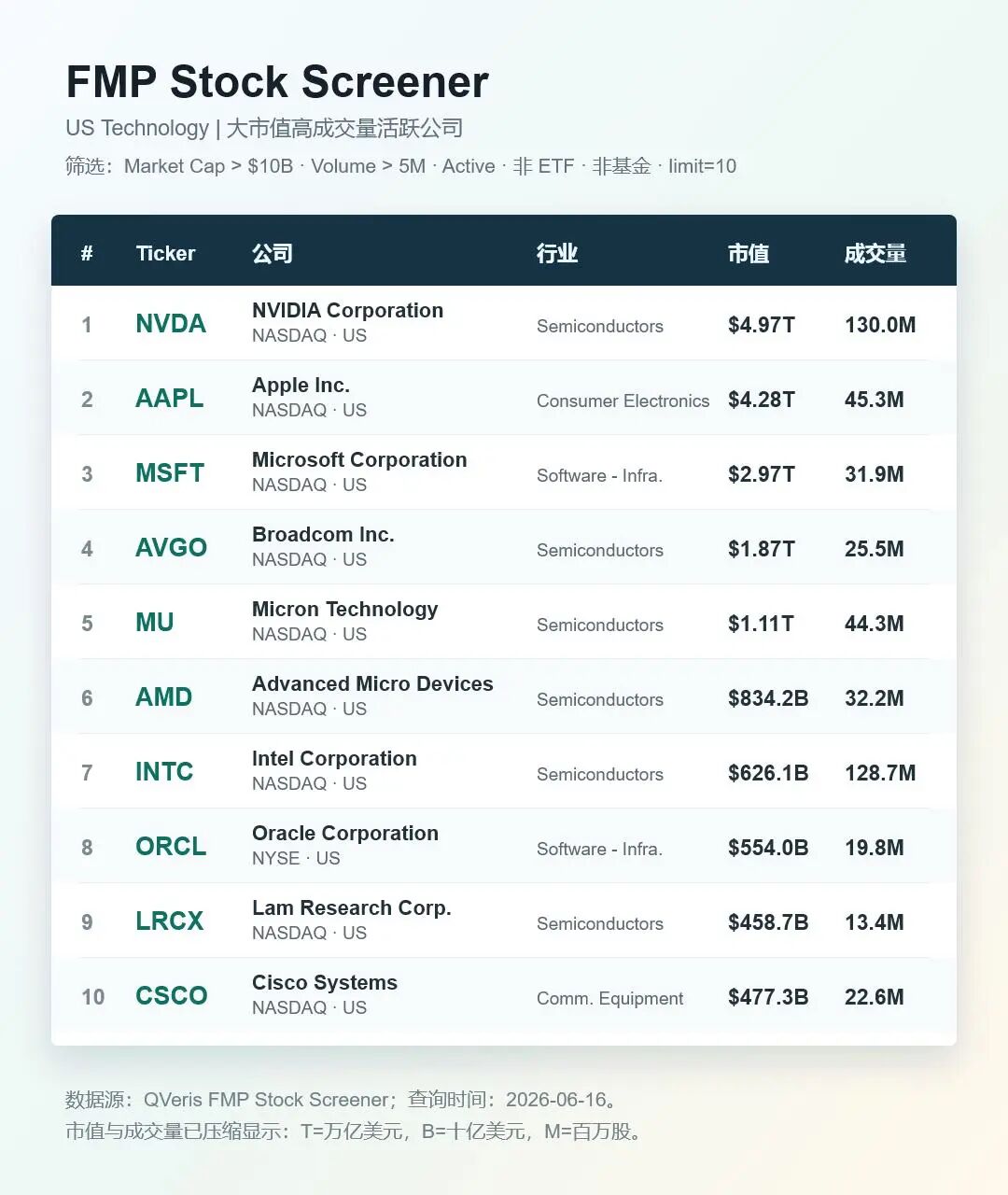Open the INTC ticker entry

pos(164,772)
